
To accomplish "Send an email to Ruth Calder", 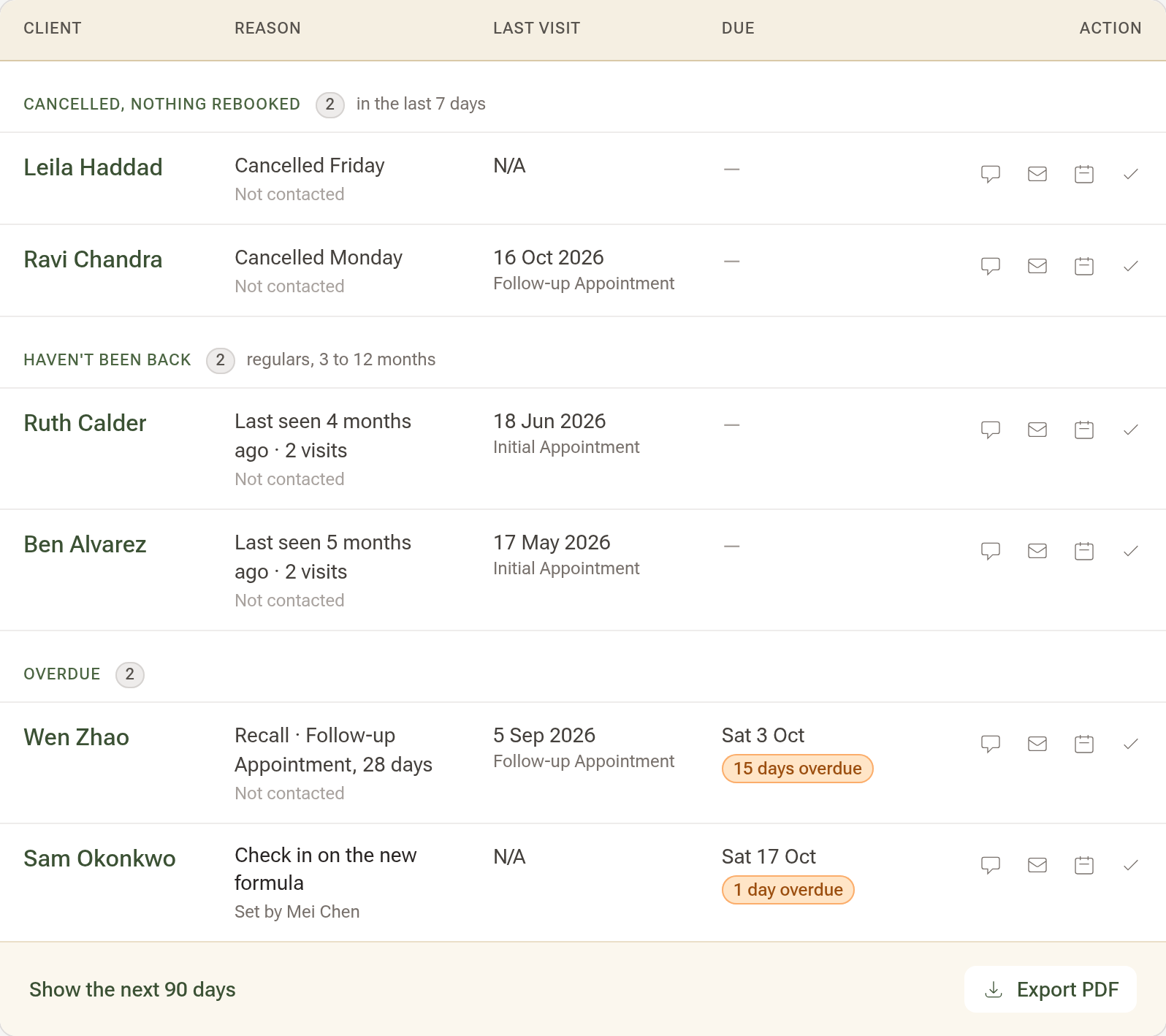I will [1037, 430].
